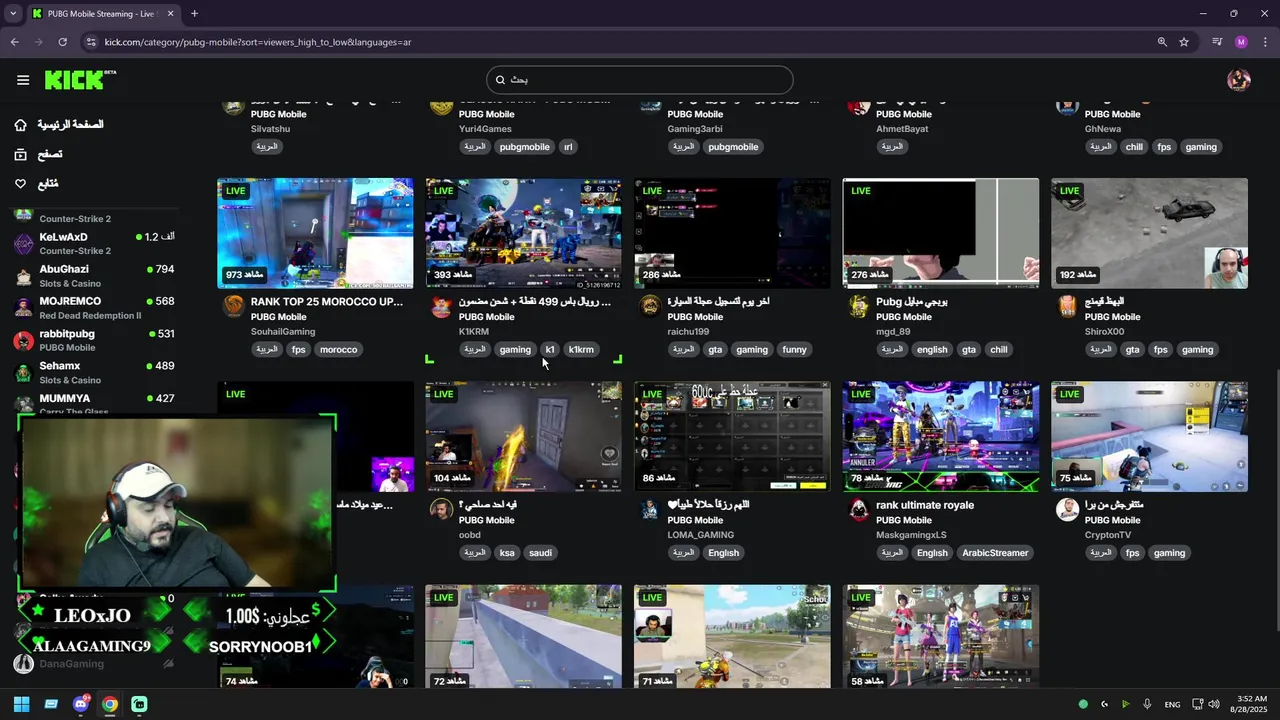The image size is (1280, 720).
Task: Open the microphone tray icon
Action: (1147, 704)
